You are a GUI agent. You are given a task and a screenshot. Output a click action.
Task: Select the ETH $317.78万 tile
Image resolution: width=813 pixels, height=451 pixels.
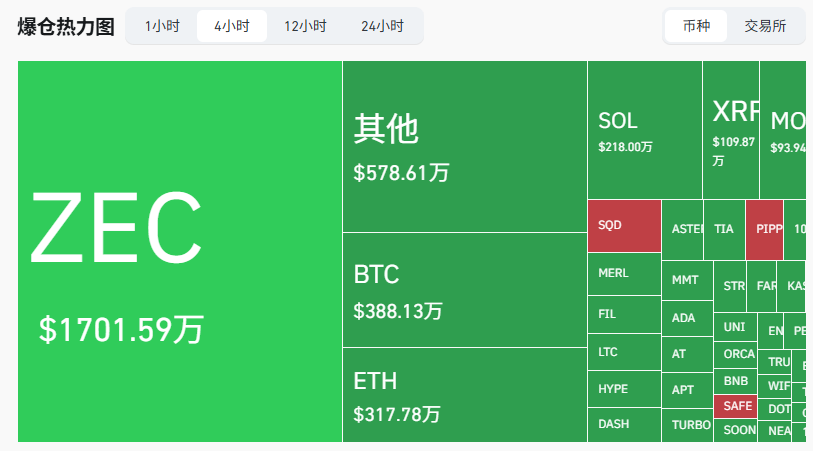[464, 394]
